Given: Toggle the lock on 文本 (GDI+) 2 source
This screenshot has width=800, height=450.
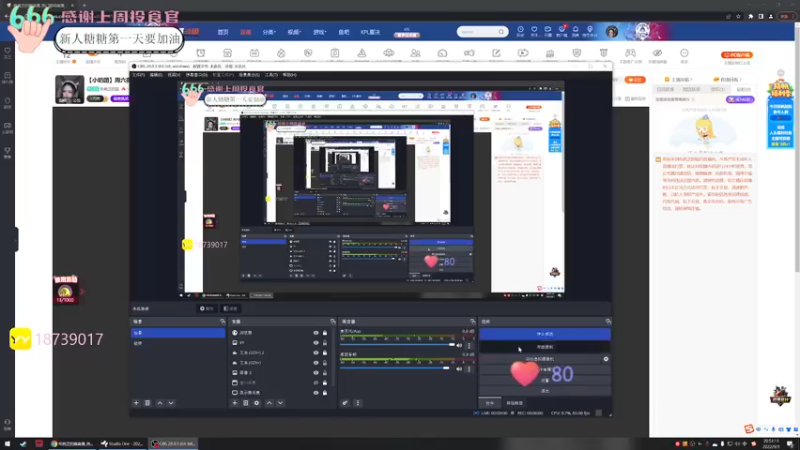Looking at the screenshot, I should coord(324,353).
